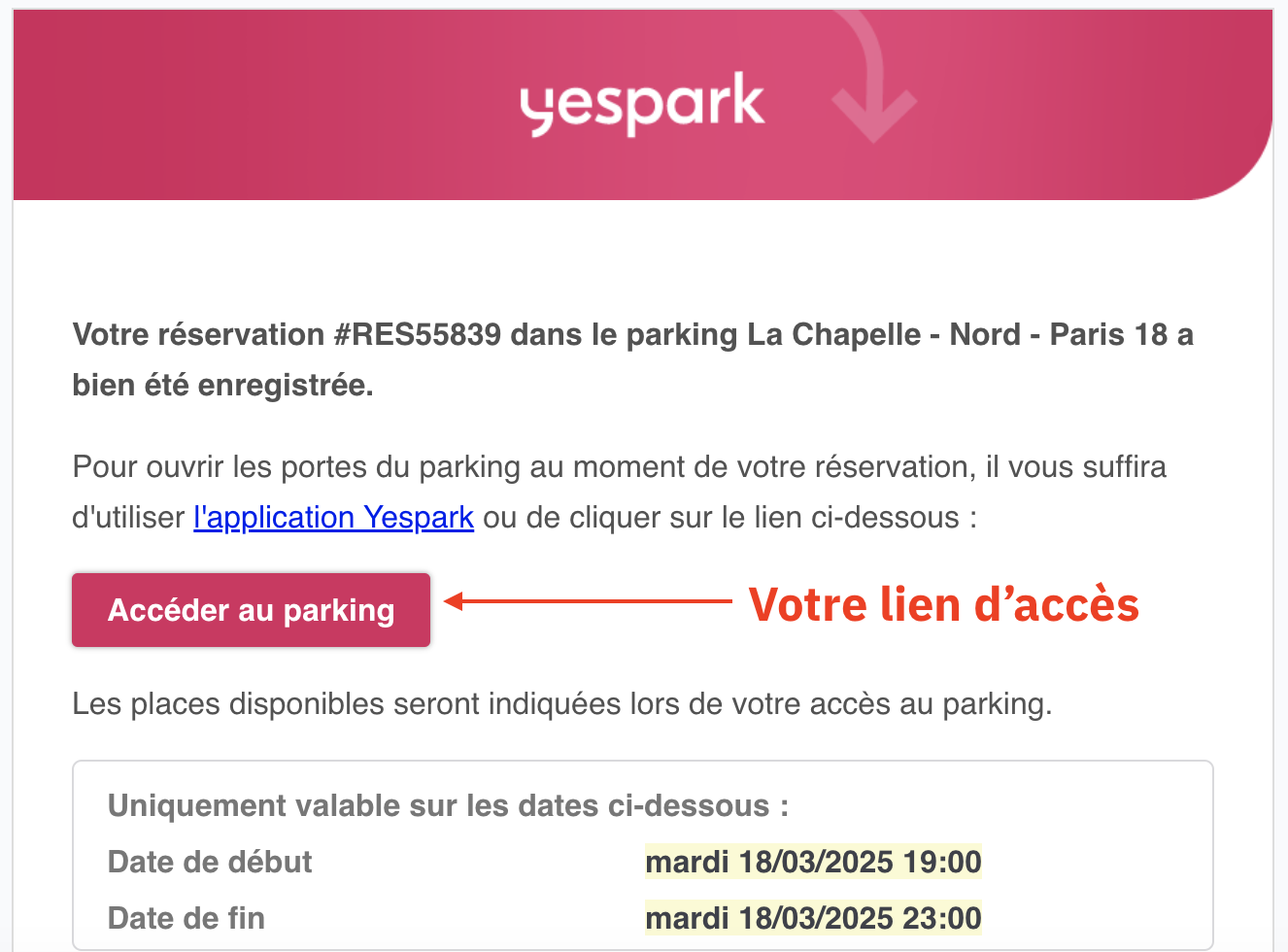The height and width of the screenshot is (952, 1288).
Task: Open the l'application Yespark link
Action: (333, 517)
